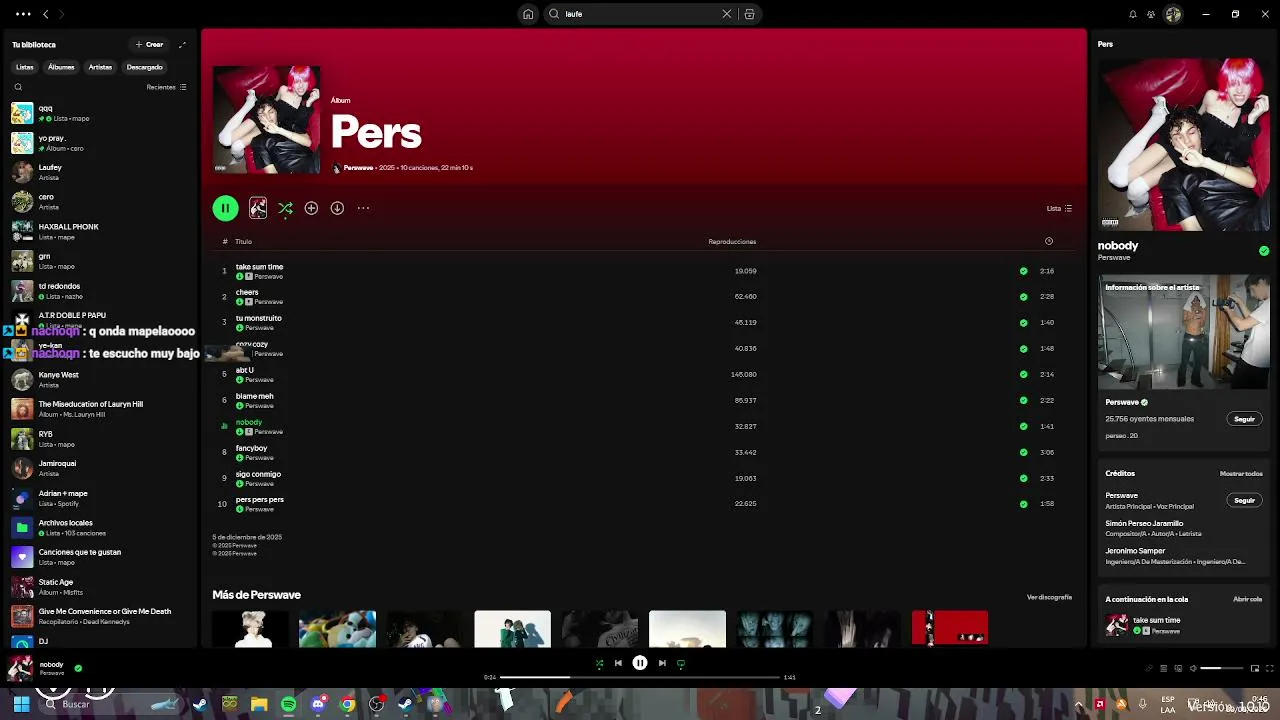The height and width of the screenshot is (720, 1280).
Task: Open the Static Age album
Action: point(100,586)
